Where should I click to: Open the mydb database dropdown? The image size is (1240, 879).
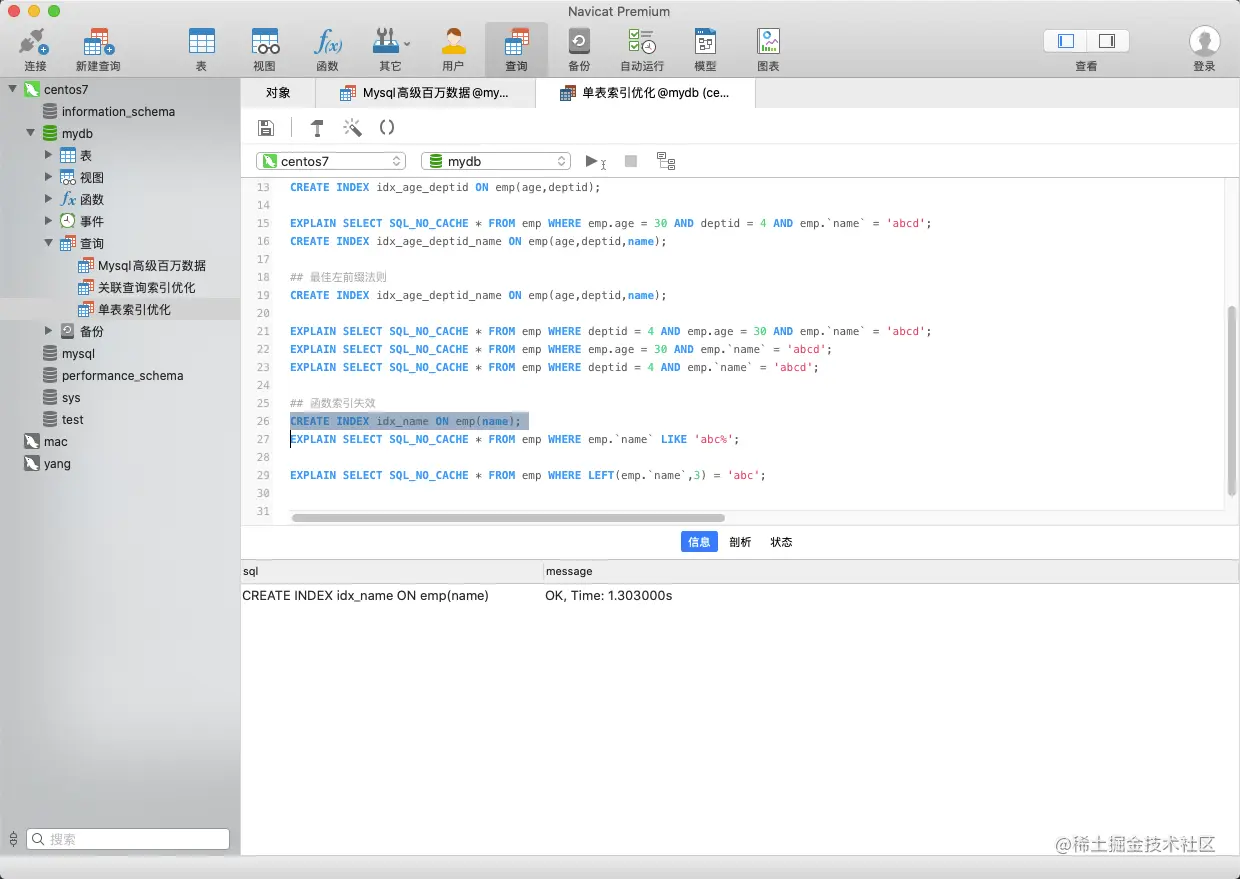click(496, 161)
